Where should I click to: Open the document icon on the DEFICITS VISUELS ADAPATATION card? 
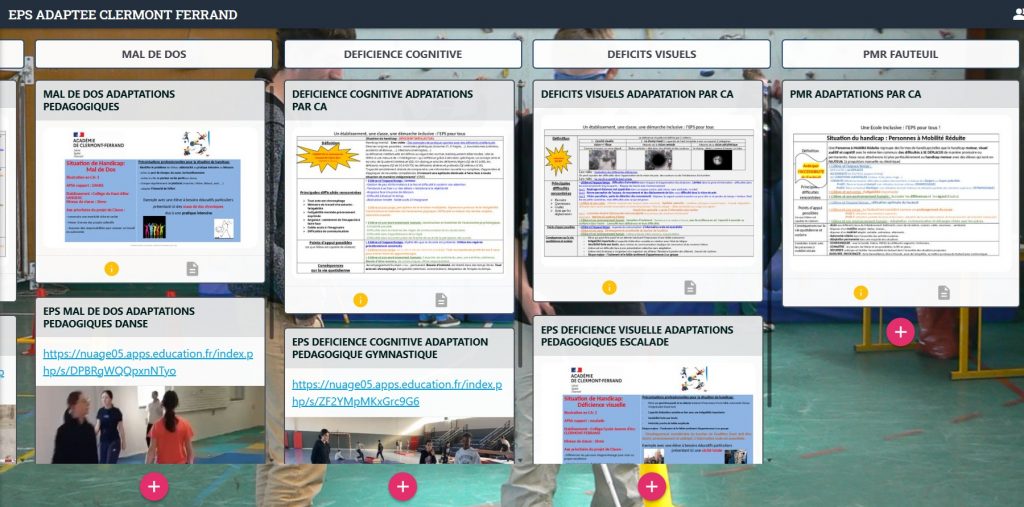point(690,288)
